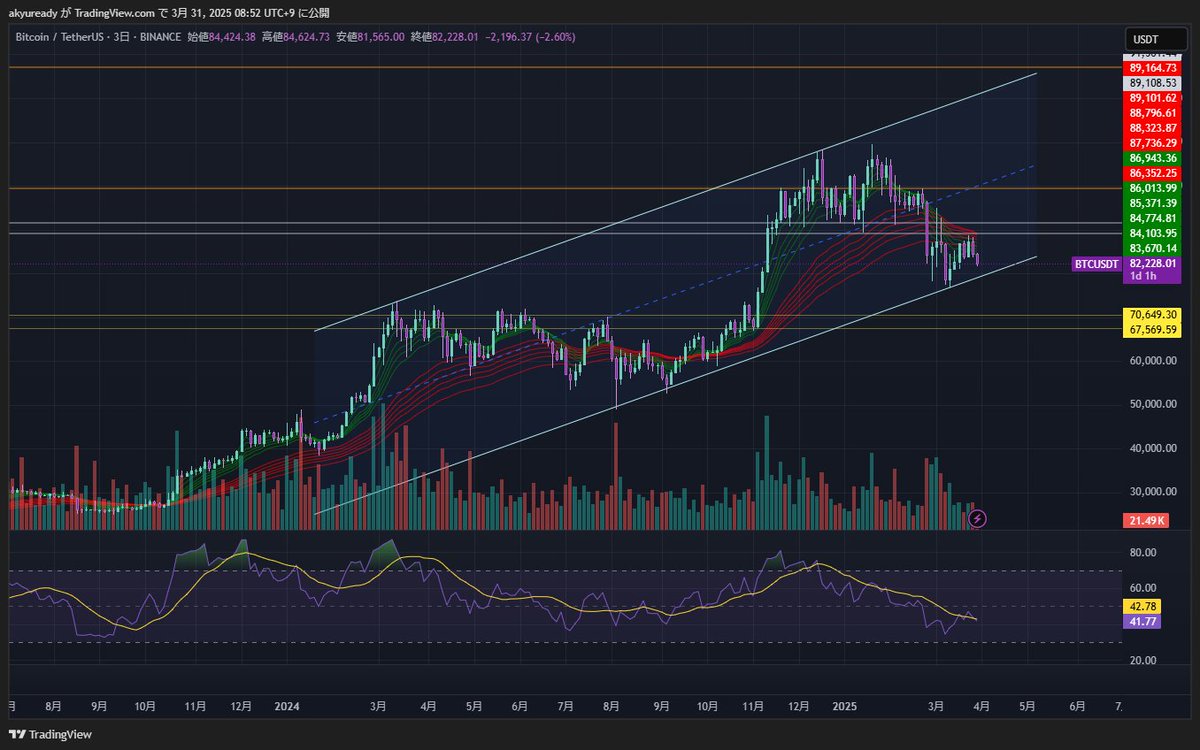Select the 86,013.99 price label

coord(1151,188)
